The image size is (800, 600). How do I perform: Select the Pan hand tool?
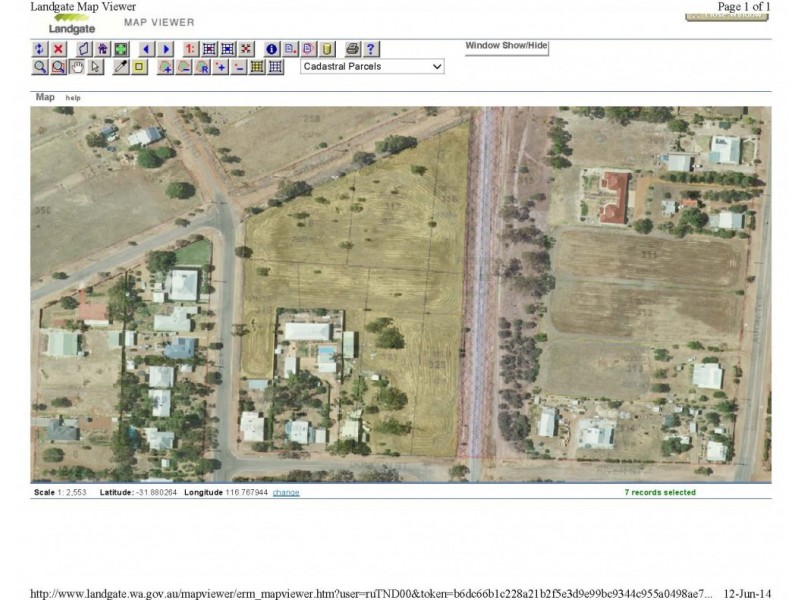click(x=74, y=67)
